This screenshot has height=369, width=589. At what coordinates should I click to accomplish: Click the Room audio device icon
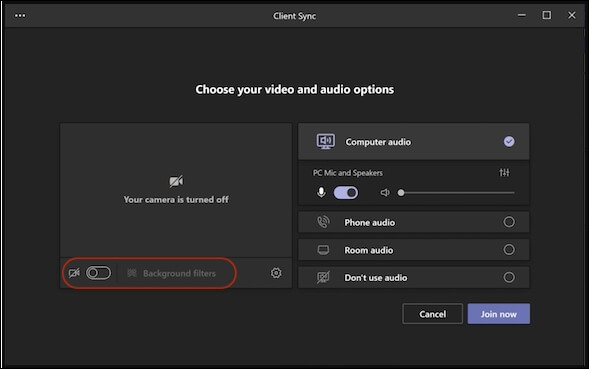(323, 250)
